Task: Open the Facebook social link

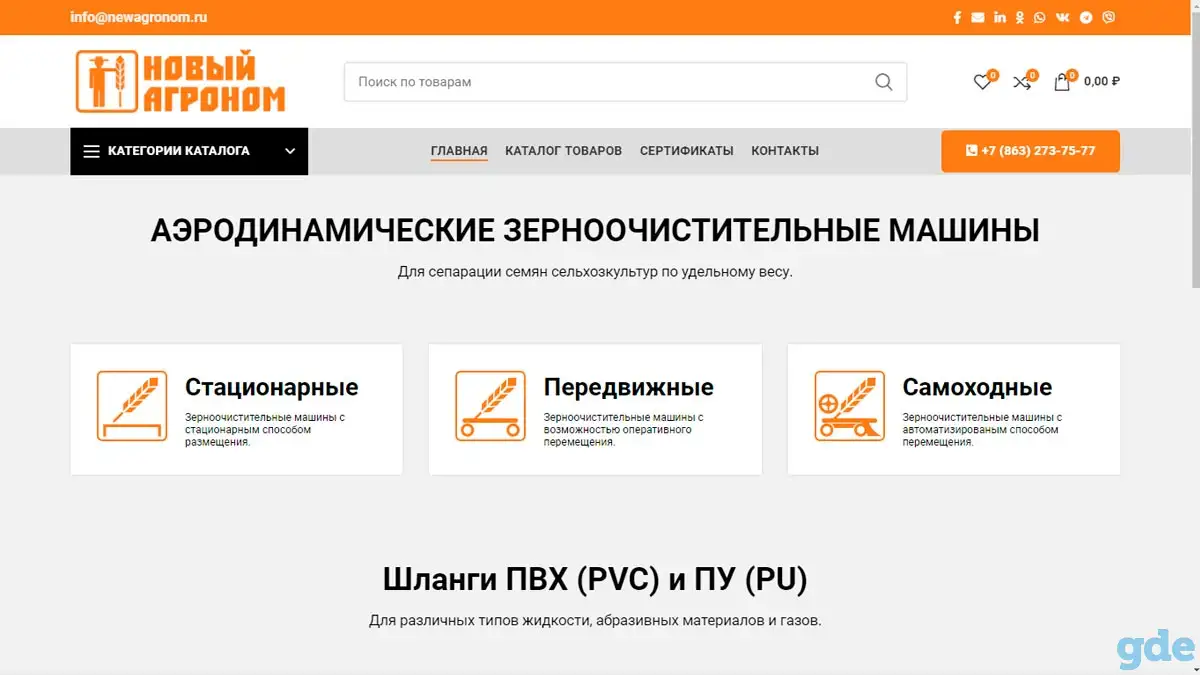Action: [x=957, y=17]
